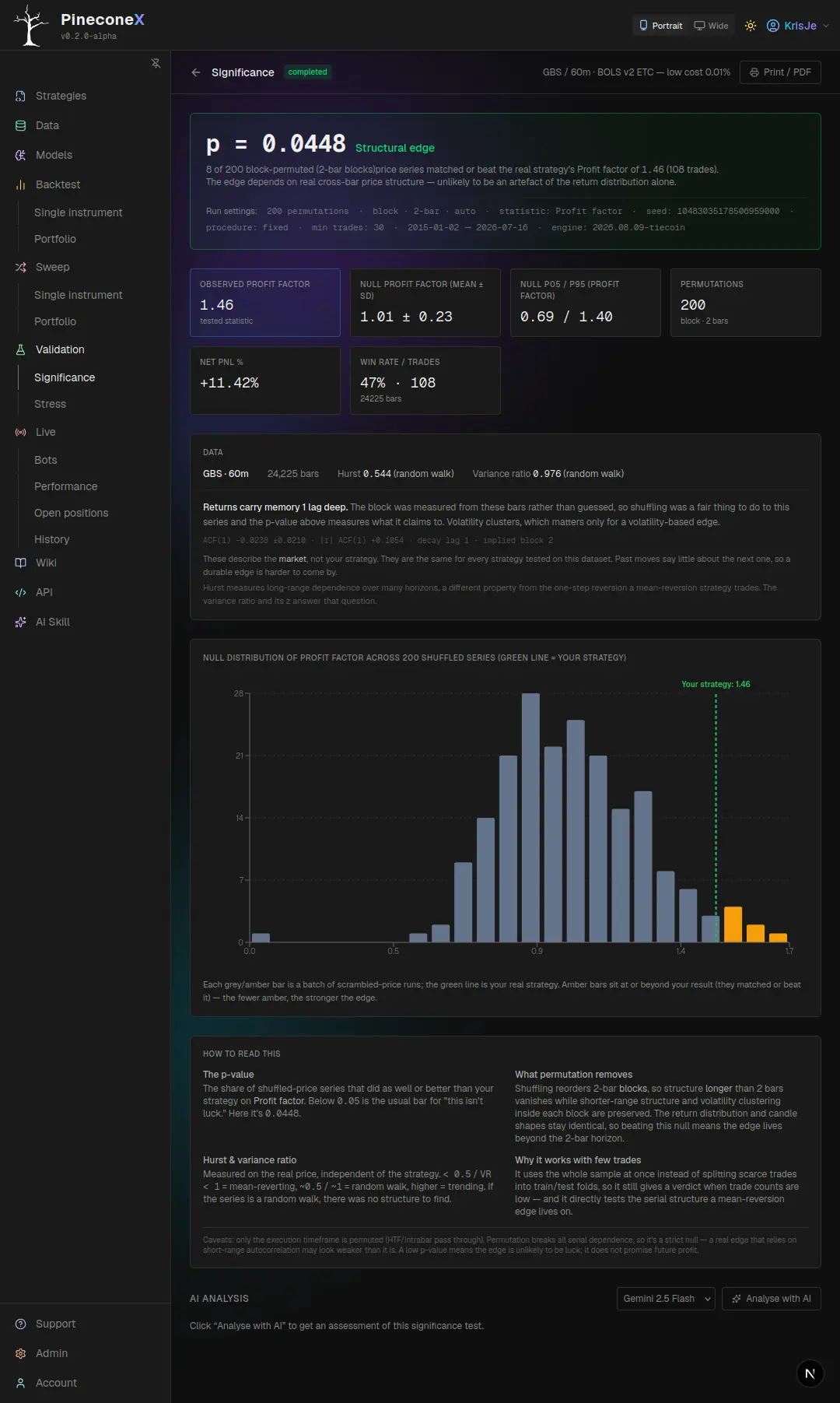Click the PineconeX tree logo
The image size is (840, 1403).
tap(31, 26)
